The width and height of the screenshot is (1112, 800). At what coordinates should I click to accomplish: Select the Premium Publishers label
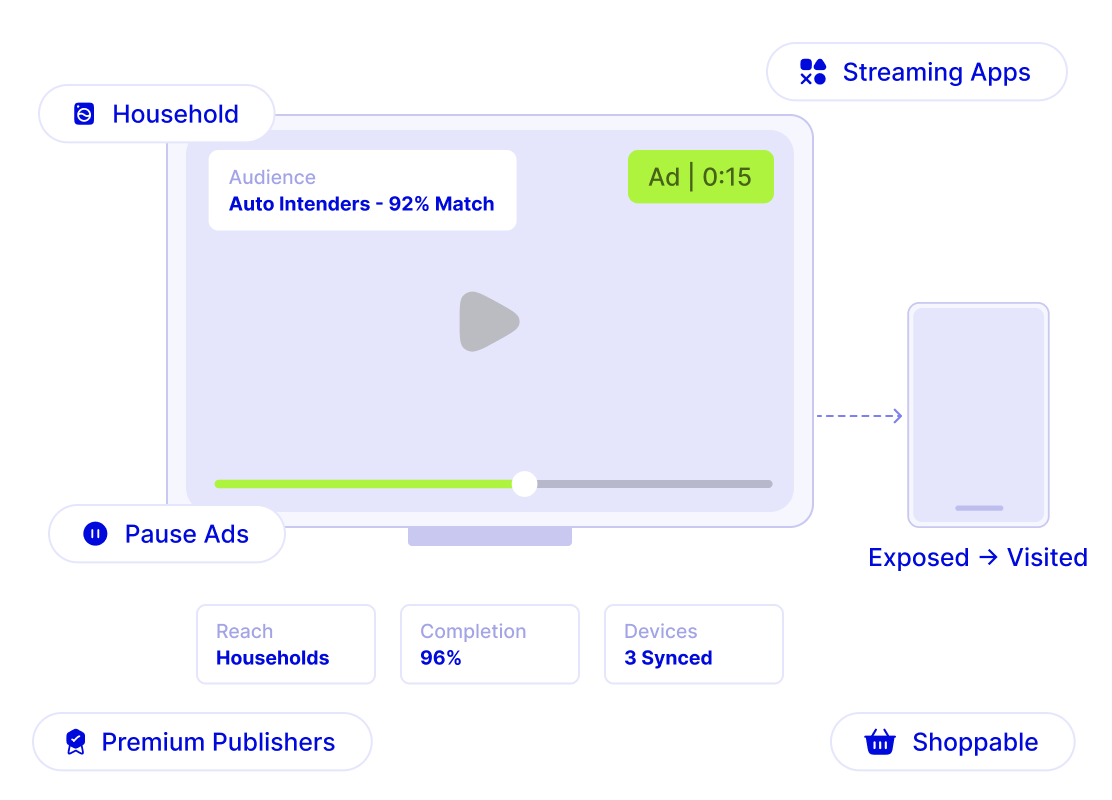click(218, 742)
